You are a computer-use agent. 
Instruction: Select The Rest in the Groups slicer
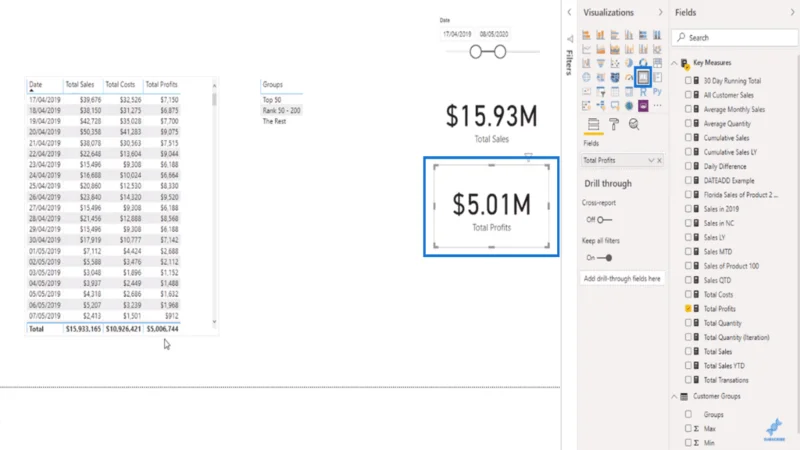click(274, 121)
